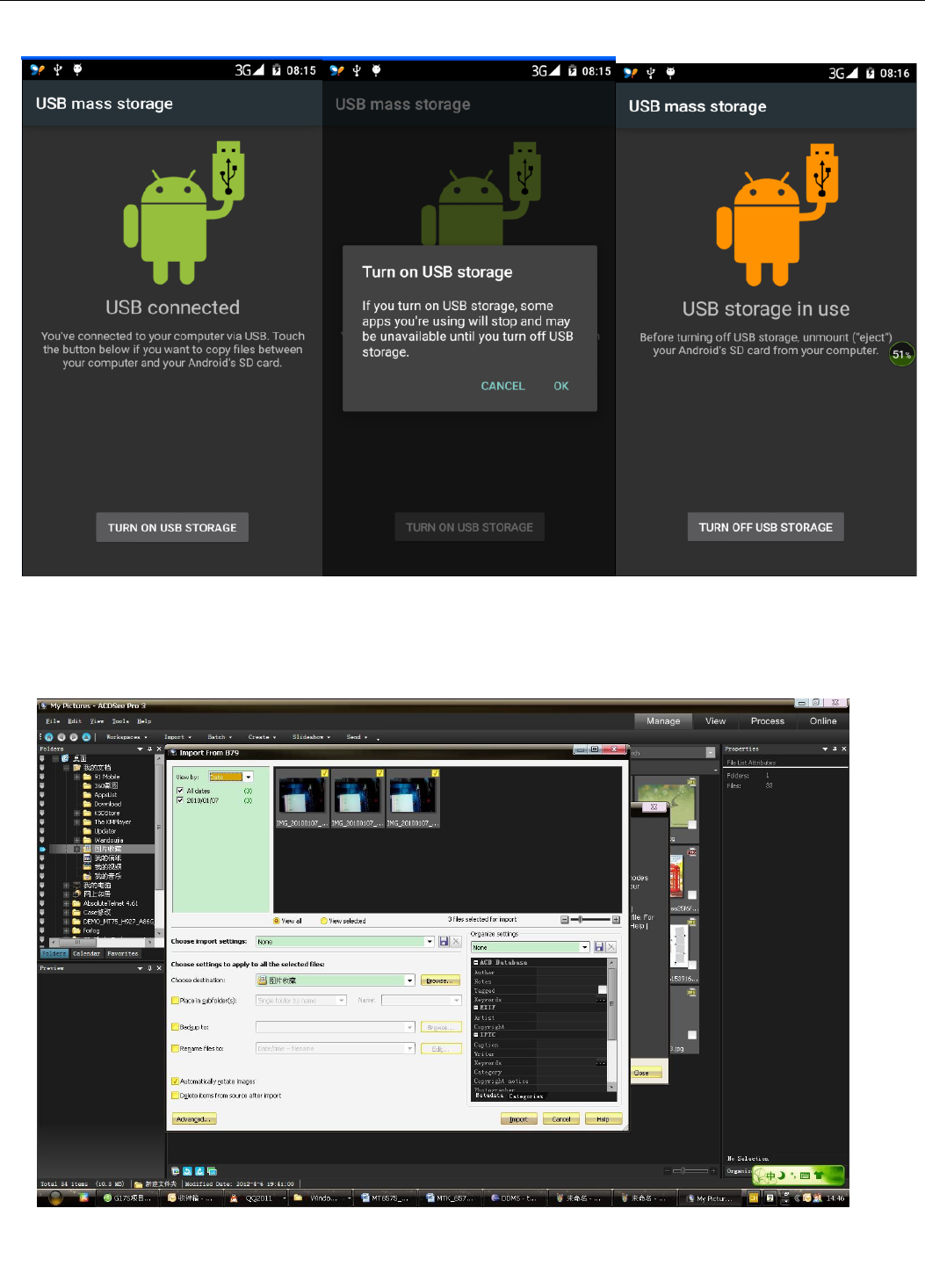The image size is (925, 1288).
Task: Switch to the Calendar pane tab
Action: tap(86, 953)
